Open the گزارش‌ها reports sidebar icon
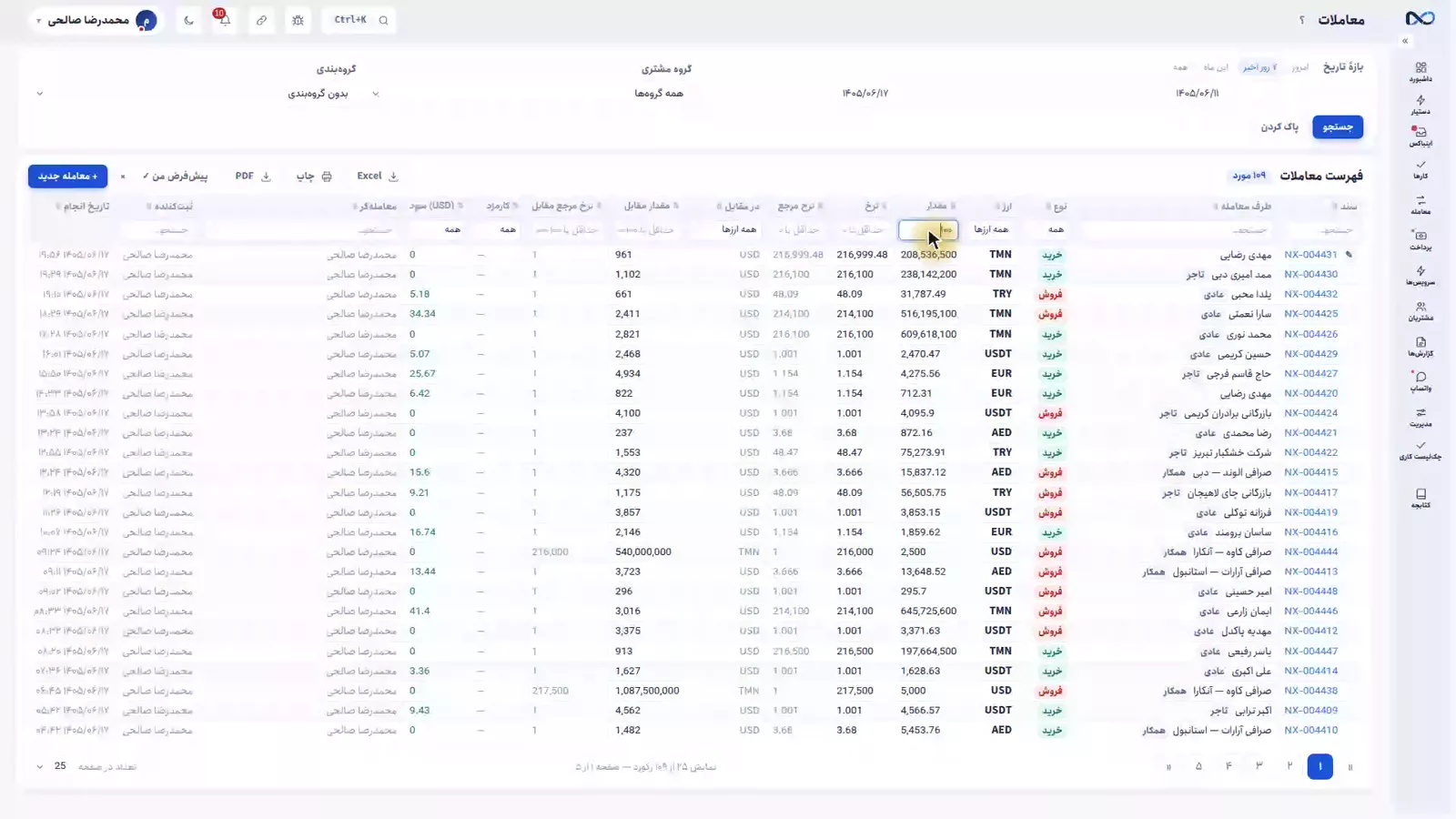Viewport: 1456px width, 819px height. click(x=1421, y=347)
